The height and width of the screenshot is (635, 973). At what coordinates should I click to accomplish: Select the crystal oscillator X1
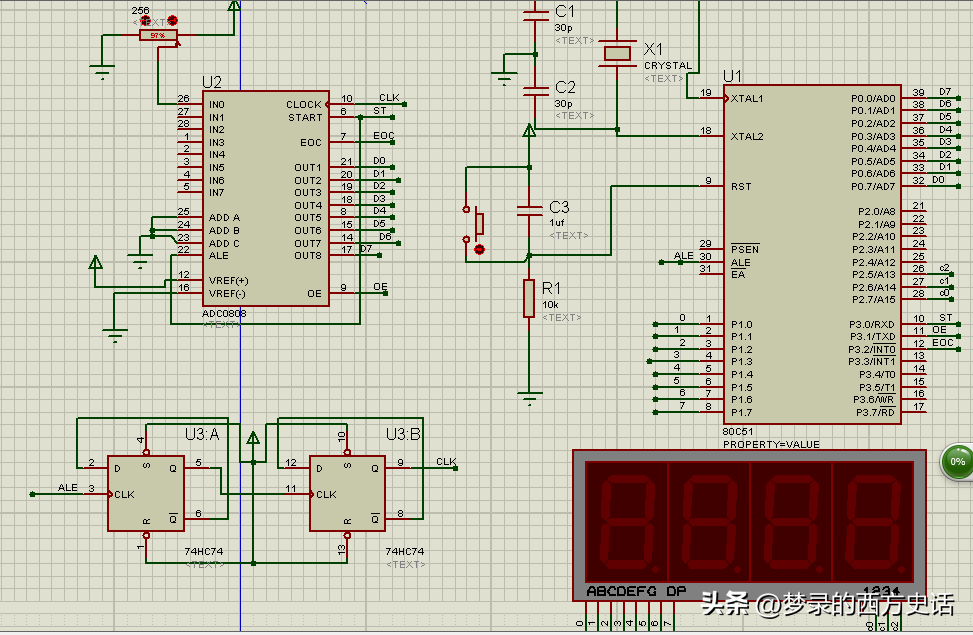[x=617, y=50]
